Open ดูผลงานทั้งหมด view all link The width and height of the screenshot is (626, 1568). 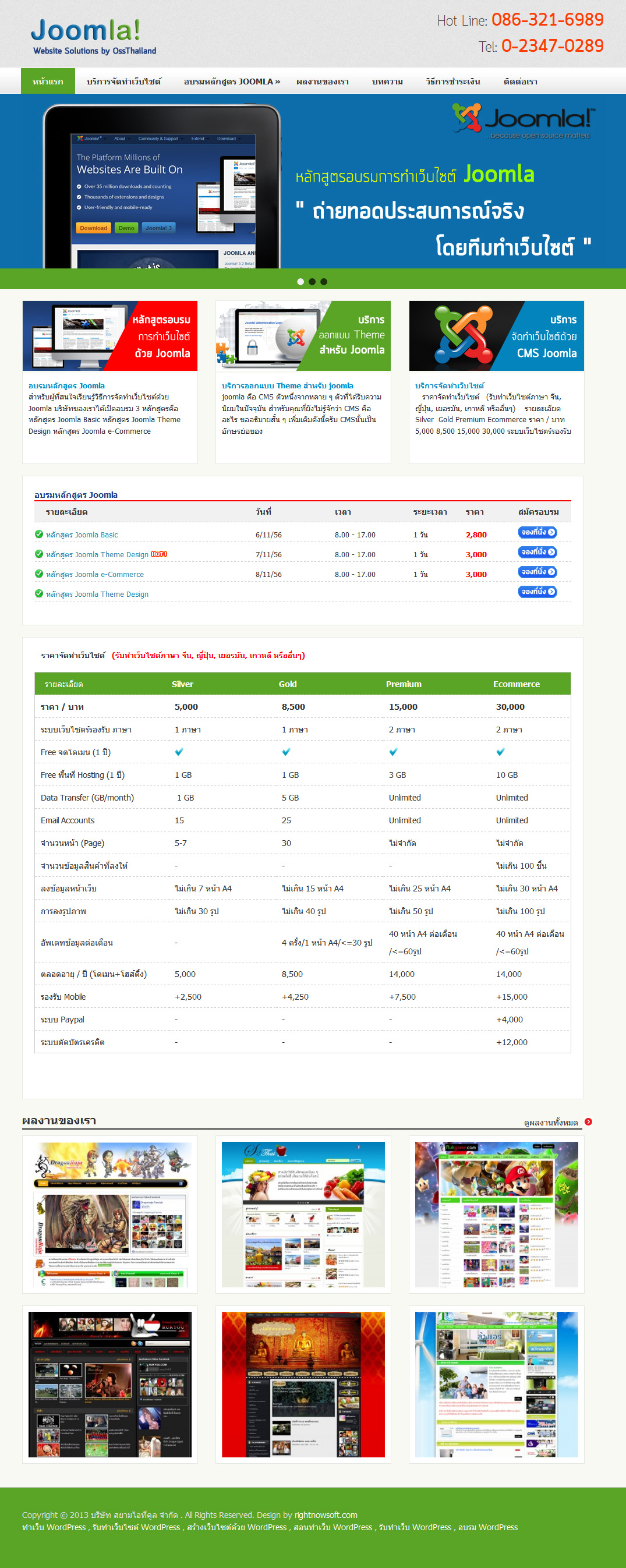[x=550, y=1123]
